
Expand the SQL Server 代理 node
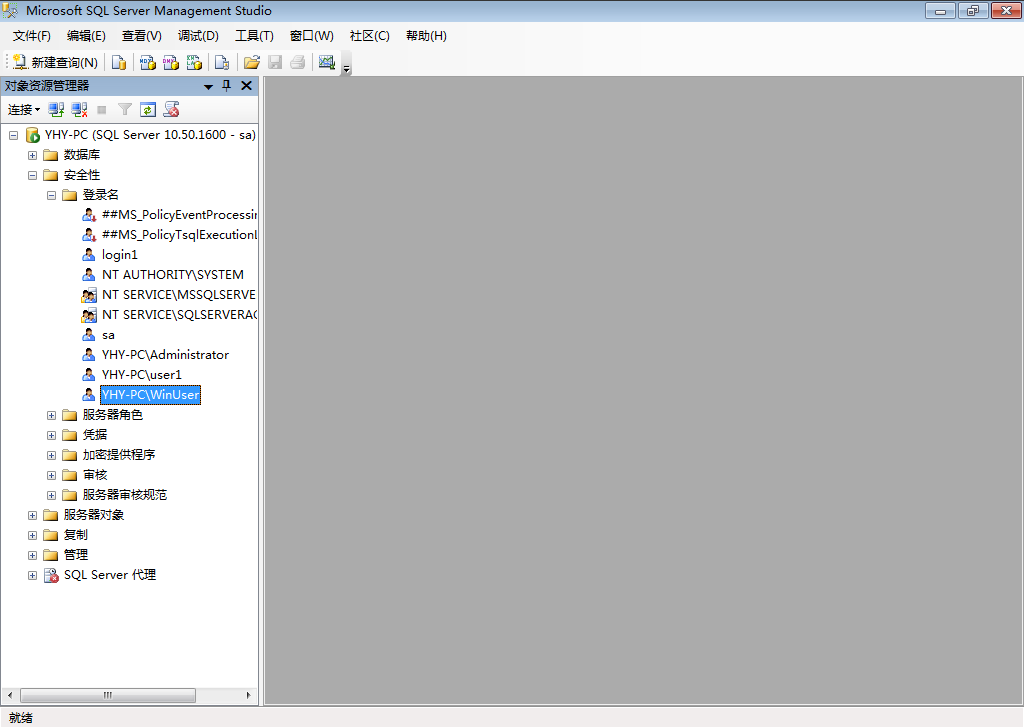[x=32, y=575]
